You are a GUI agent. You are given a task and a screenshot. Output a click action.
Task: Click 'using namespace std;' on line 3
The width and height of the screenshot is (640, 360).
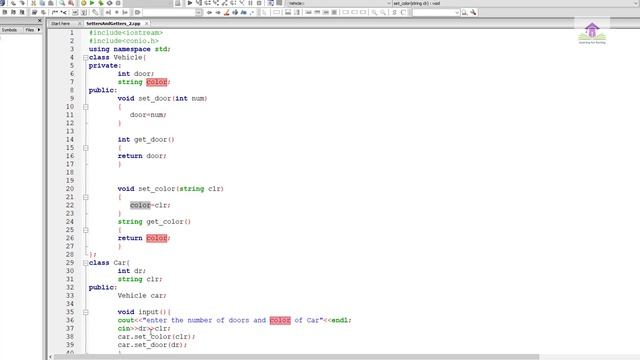coord(129,49)
